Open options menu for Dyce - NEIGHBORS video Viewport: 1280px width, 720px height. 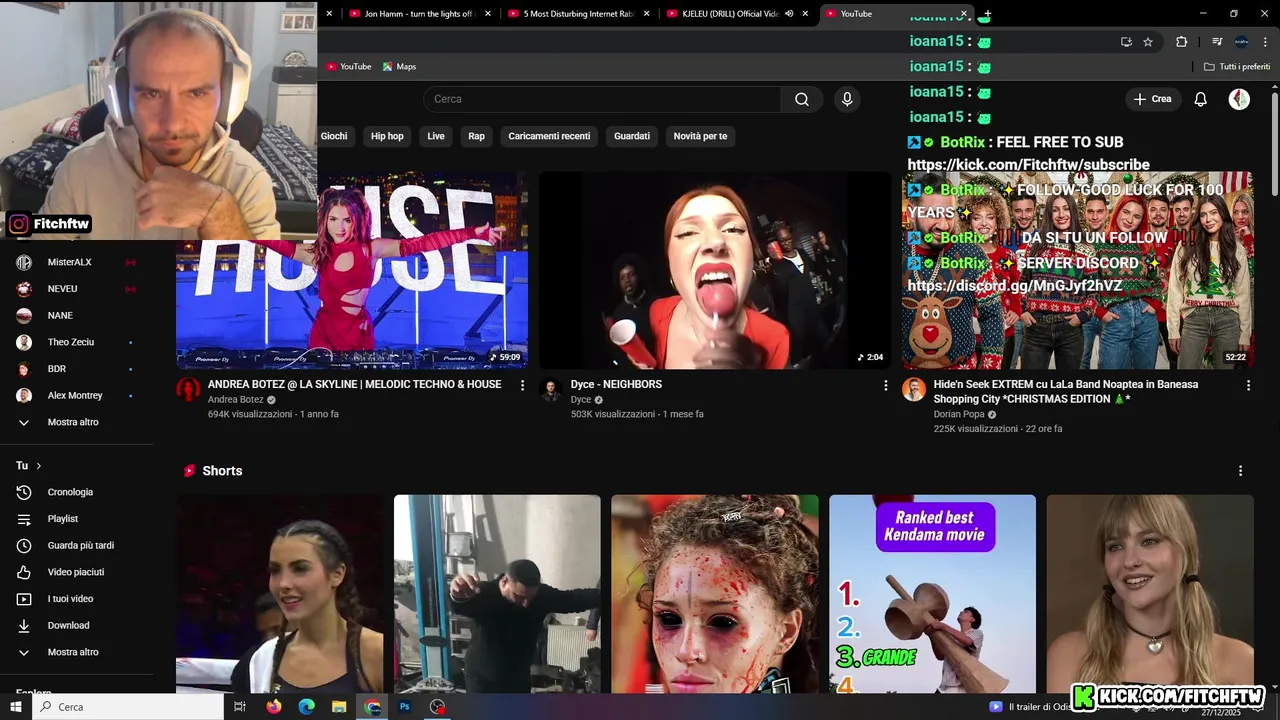pos(885,385)
